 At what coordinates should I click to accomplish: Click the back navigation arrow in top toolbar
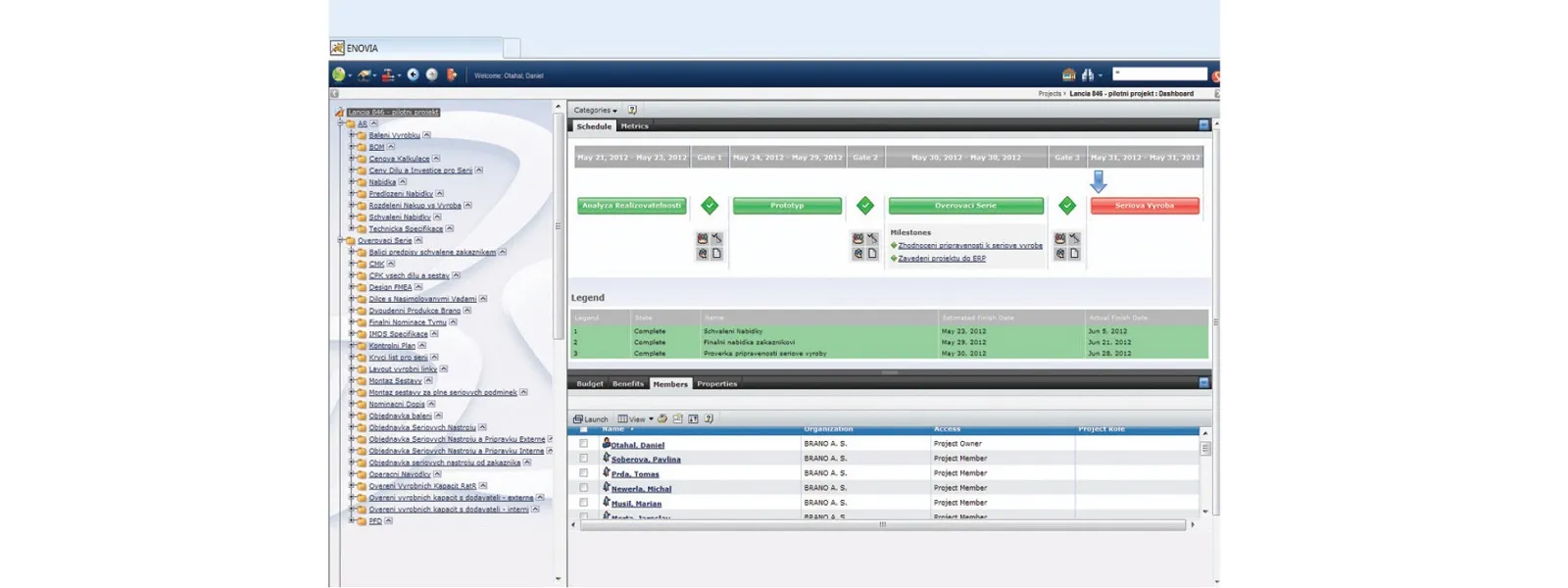tap(413, 74)
